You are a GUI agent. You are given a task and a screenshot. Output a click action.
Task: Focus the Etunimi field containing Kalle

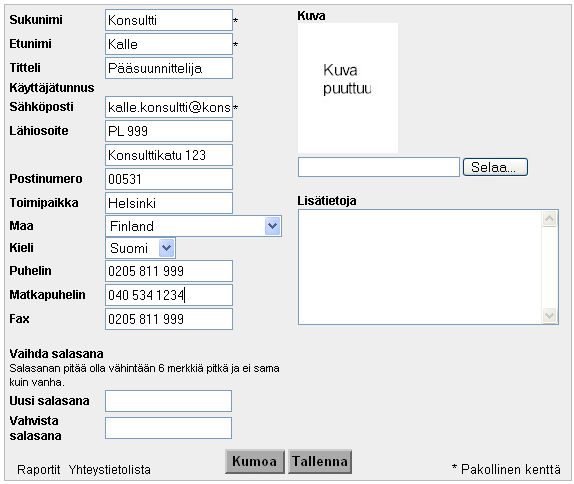coord(169,44)
